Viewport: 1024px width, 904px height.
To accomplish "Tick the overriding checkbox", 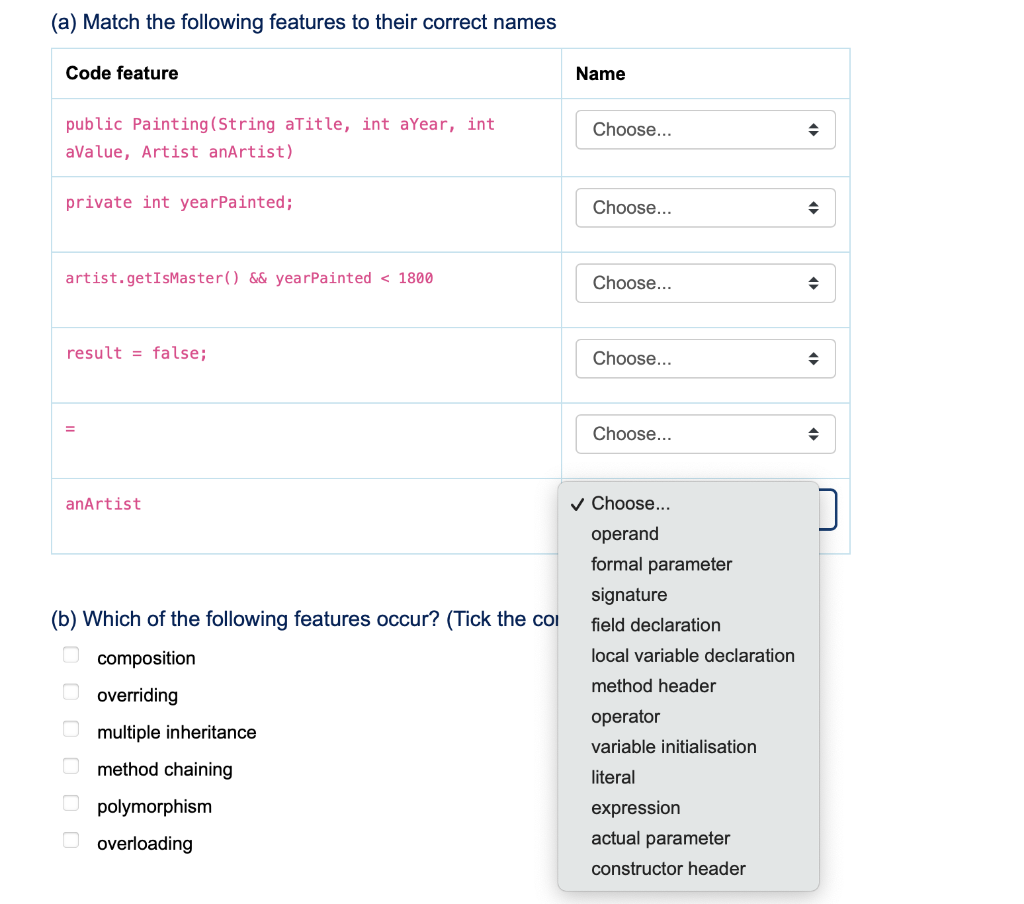I will tap(71, 692).
